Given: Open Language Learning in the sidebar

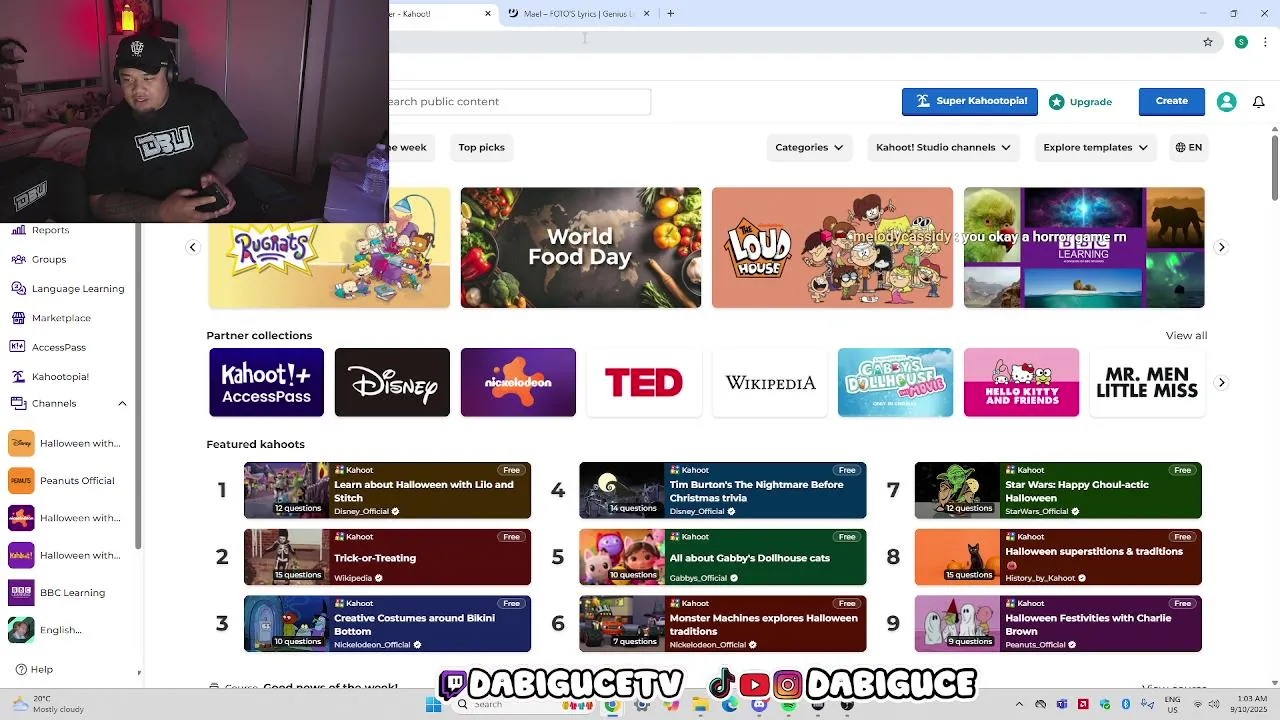Looking at the screenshot, I should point(77,288).
